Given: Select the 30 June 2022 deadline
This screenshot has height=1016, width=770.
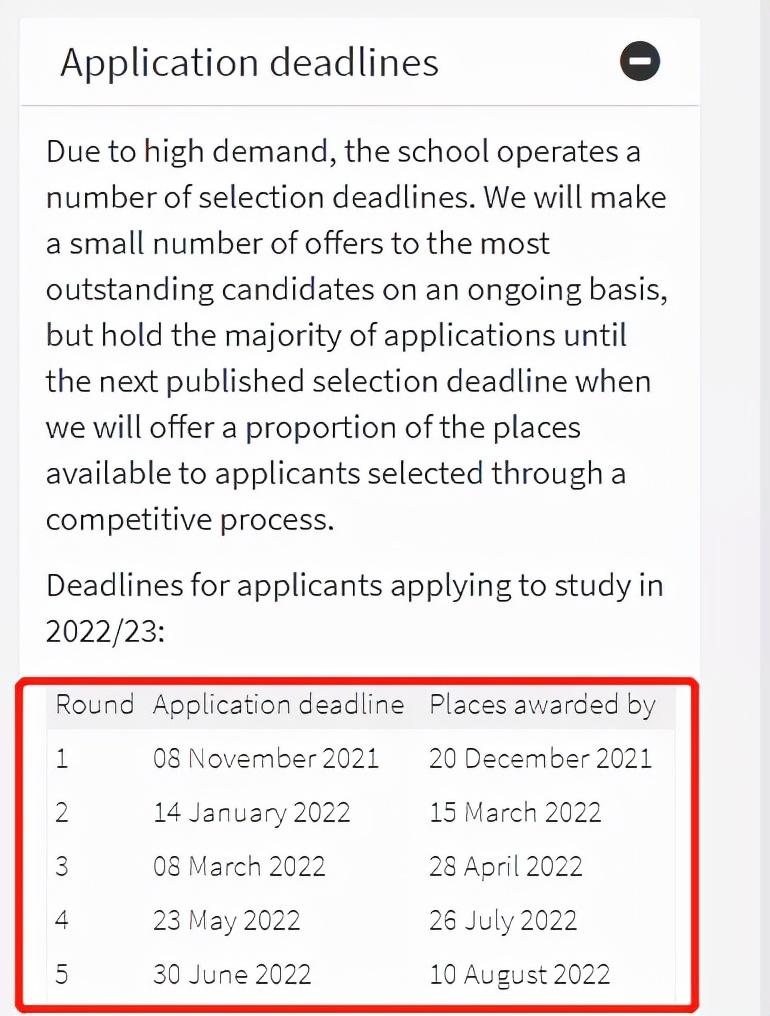Looking at the screenshot, I should click(232, 974).
